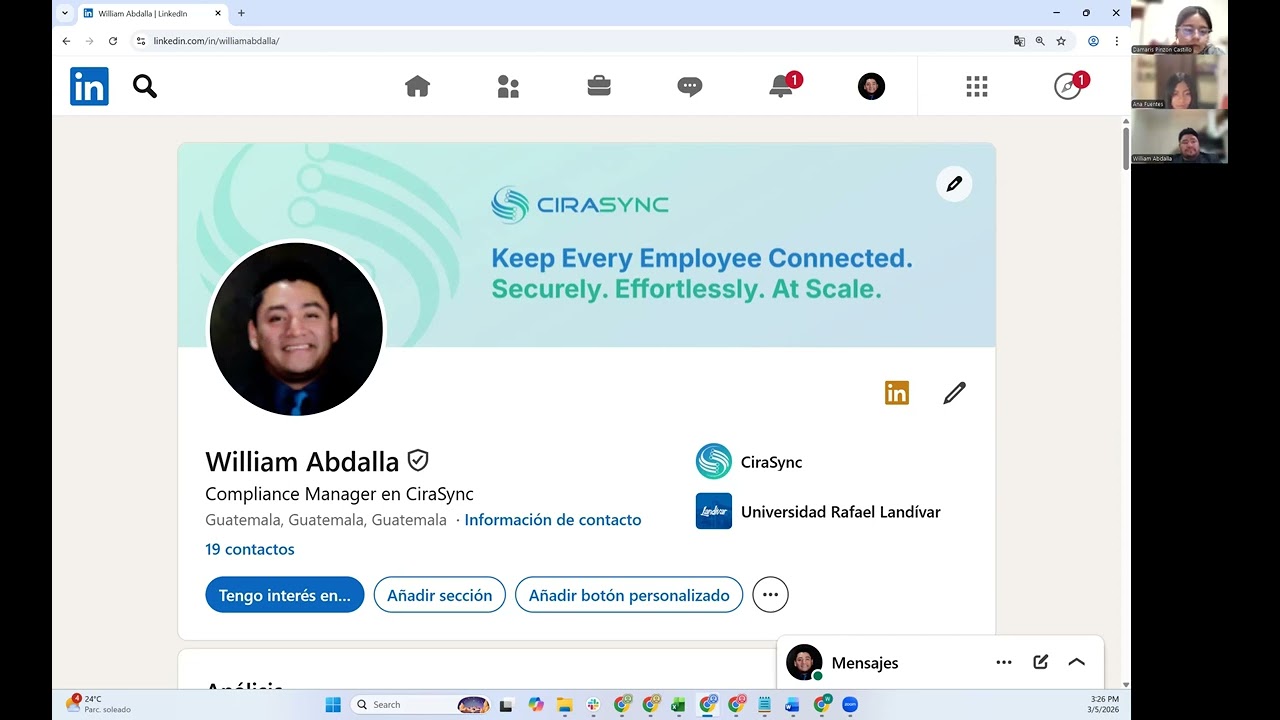Open Chrome tab search dropdown arrow
This screenshot has width=1280, height=720.
pos(65,13)
